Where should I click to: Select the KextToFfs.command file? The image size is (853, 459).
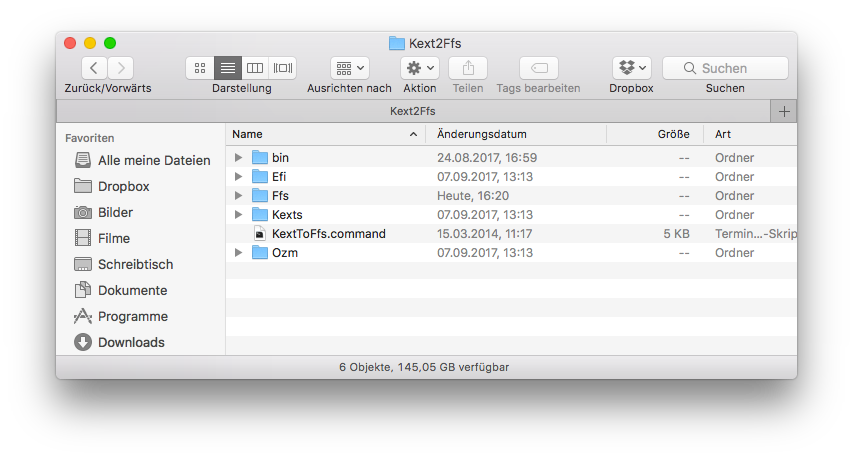click(x=328, y=234)
